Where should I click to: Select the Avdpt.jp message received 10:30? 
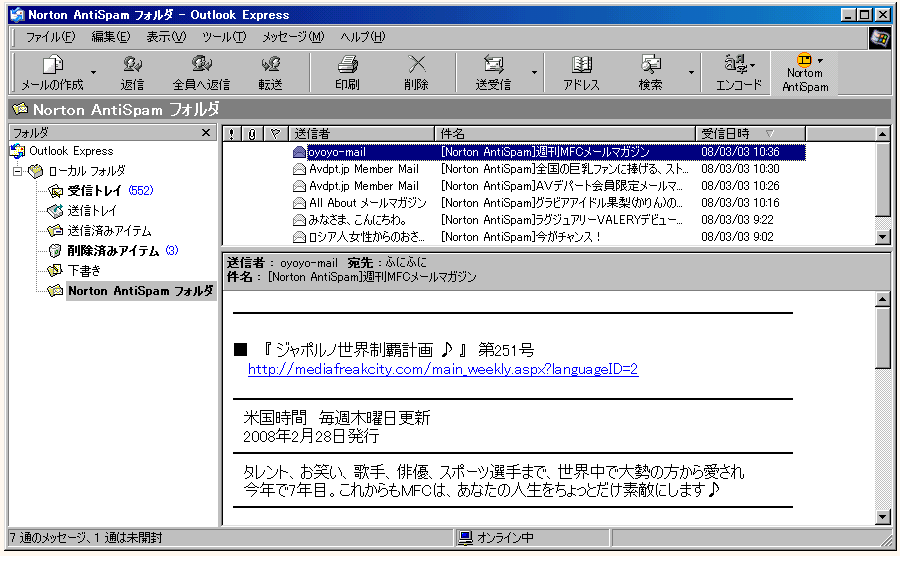(x=548, y=169)
